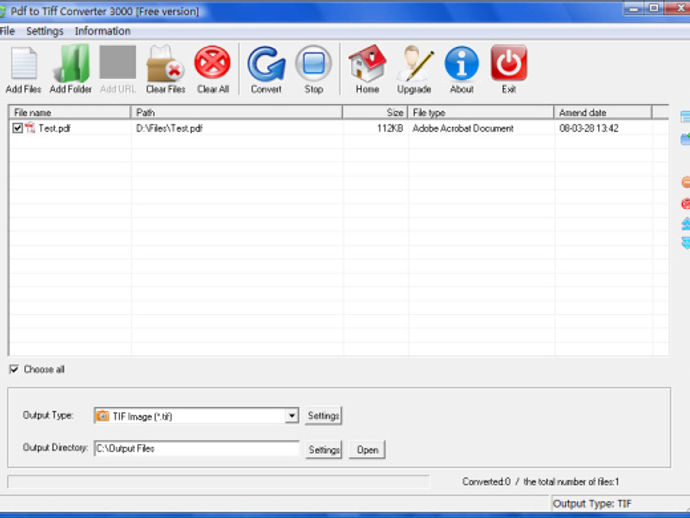The width and height of the screenshot is (690, 518).
Task: Click the blue double down-arrow icon
Action: tap(686, 242)
